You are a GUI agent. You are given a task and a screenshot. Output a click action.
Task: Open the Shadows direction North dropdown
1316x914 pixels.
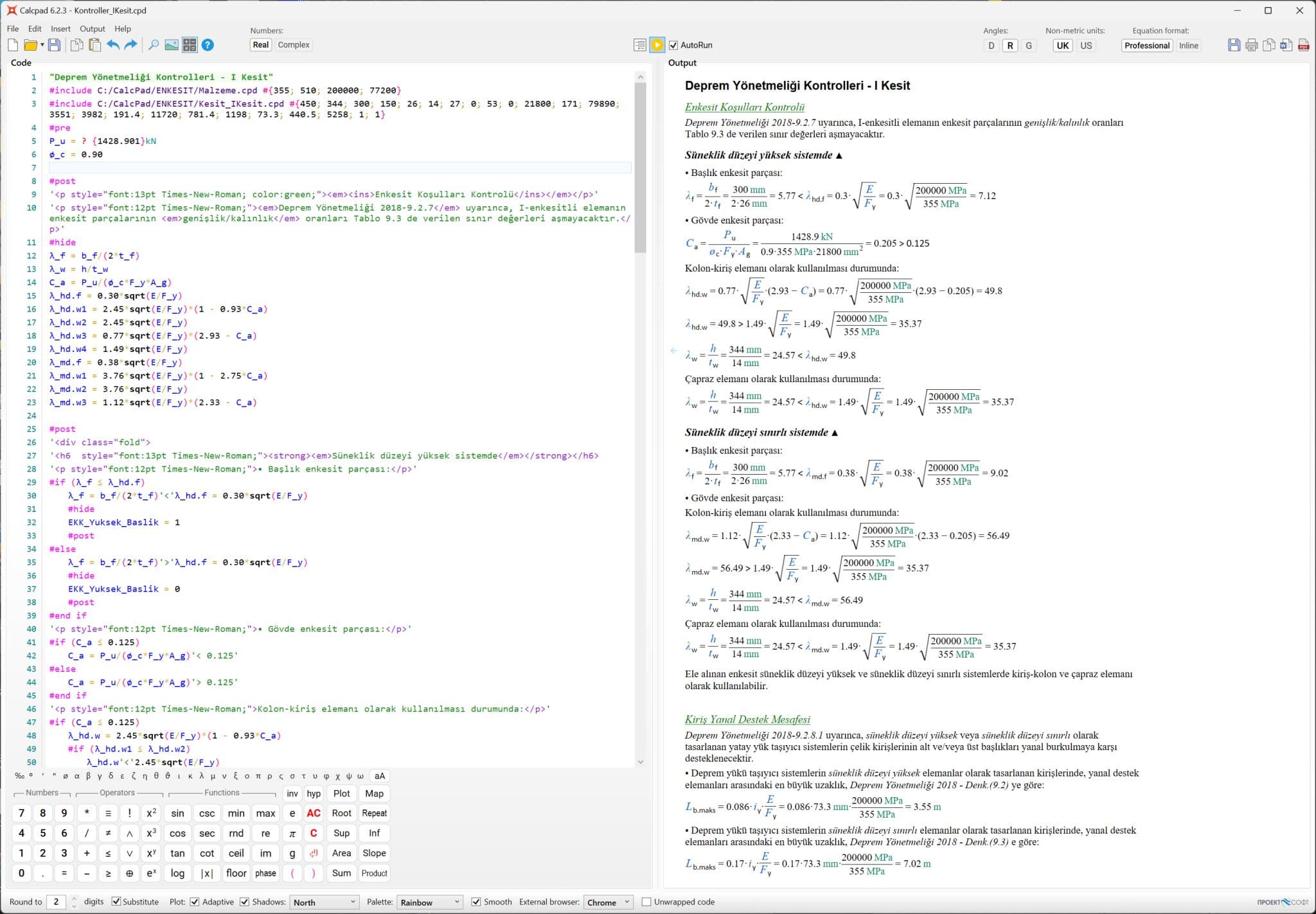324,902
